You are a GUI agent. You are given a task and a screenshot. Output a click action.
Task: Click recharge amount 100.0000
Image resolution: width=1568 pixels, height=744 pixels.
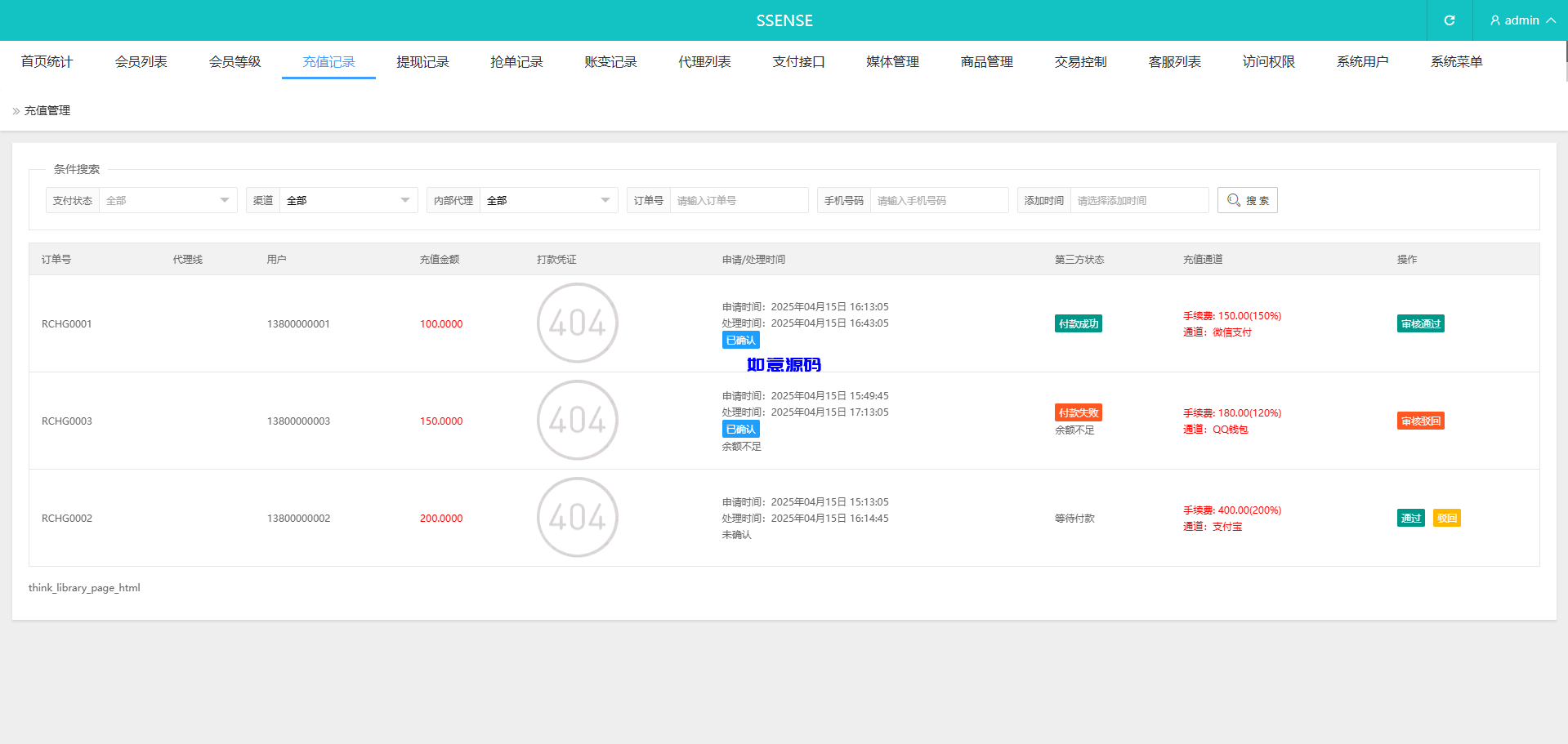[441, 324]
